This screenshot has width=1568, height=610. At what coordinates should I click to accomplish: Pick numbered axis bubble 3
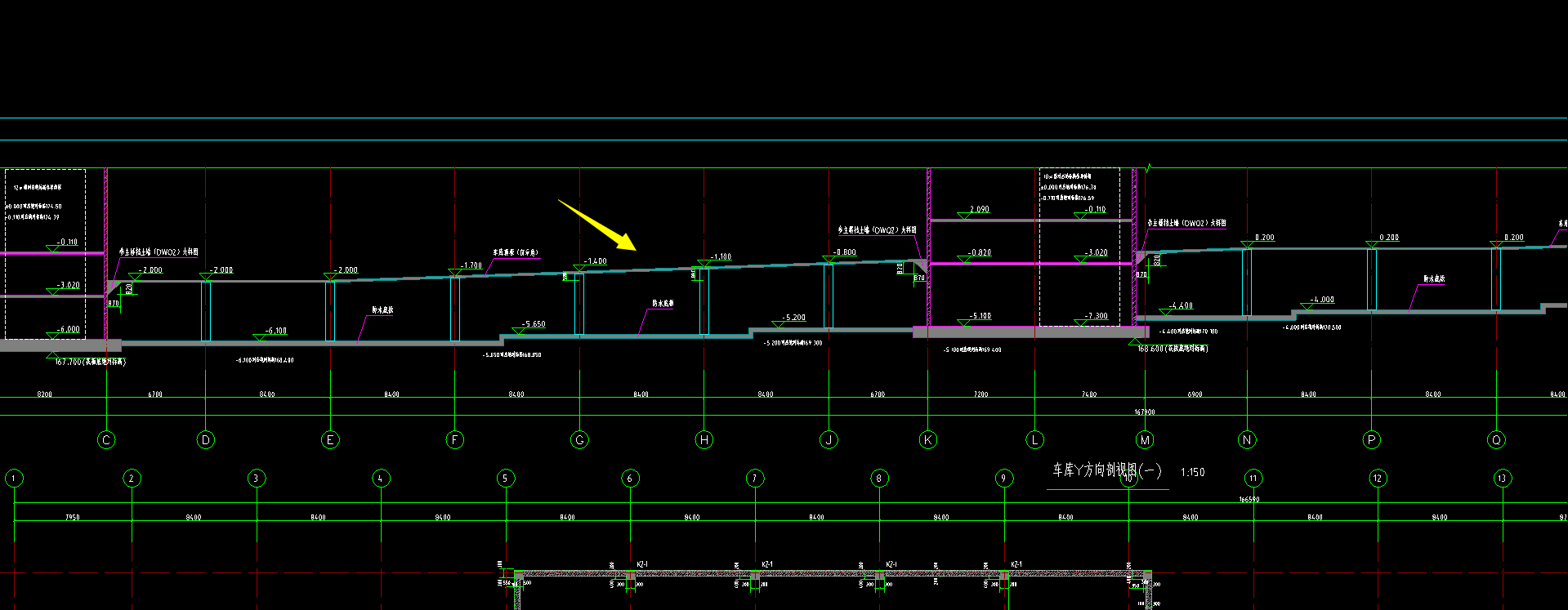coord(257,479)
